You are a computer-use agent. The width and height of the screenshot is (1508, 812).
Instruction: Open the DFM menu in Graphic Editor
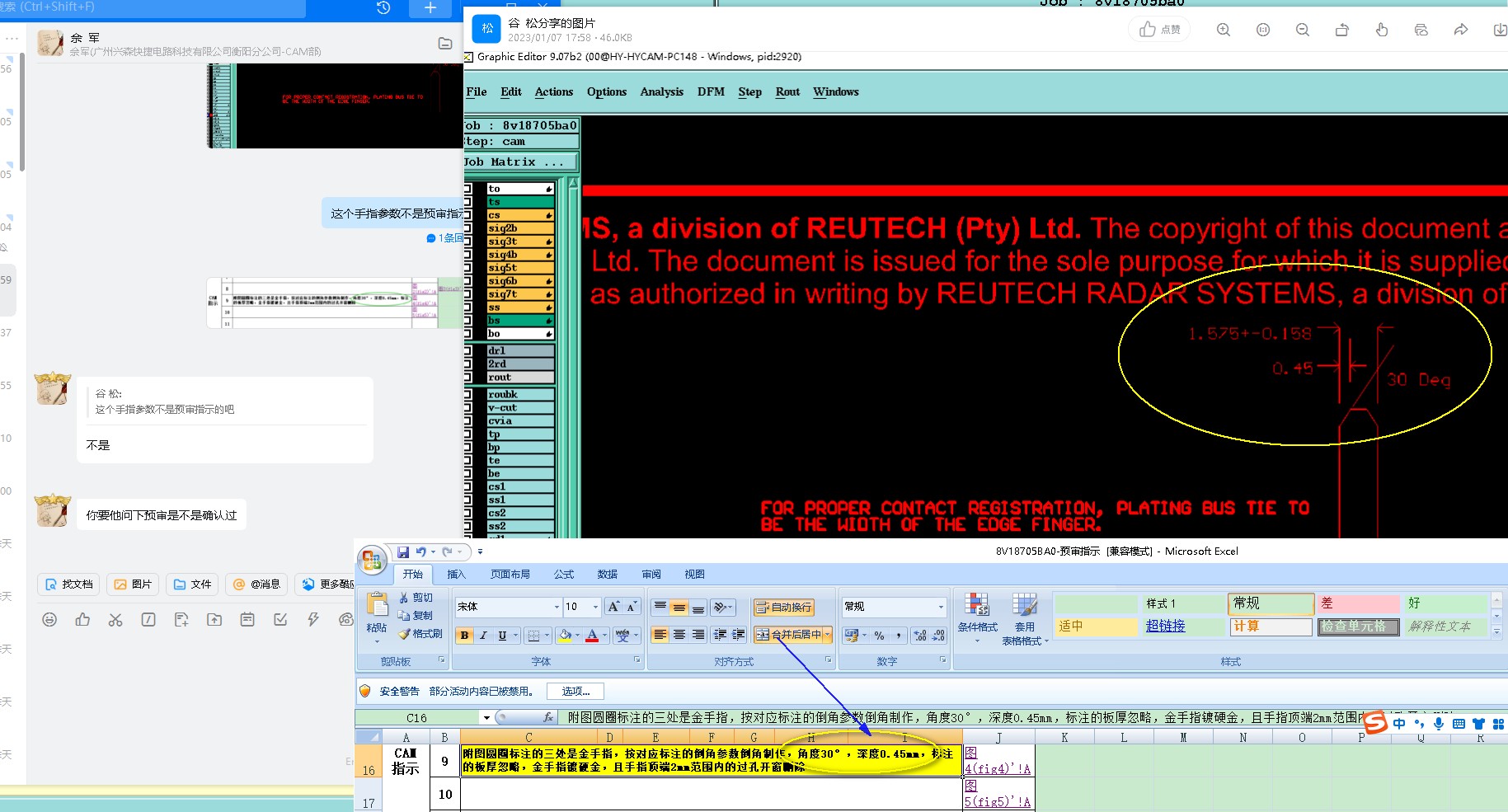pos(711,92)
